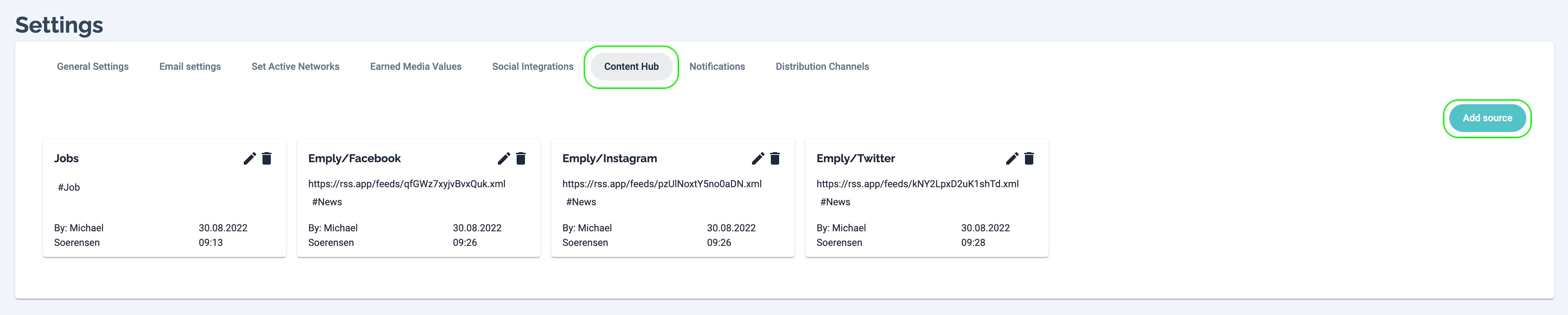
Task: Go to Set Active Networks tab
Action: pos(295,66)
